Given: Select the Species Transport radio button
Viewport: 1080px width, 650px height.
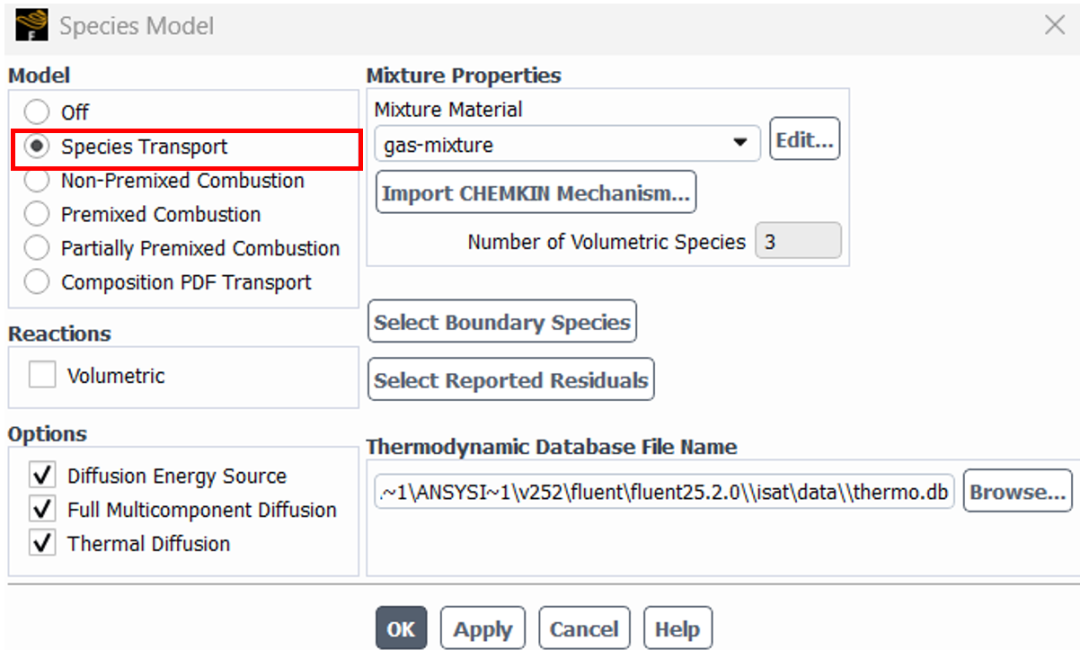Looking at the screenshot, I should 37,146.
